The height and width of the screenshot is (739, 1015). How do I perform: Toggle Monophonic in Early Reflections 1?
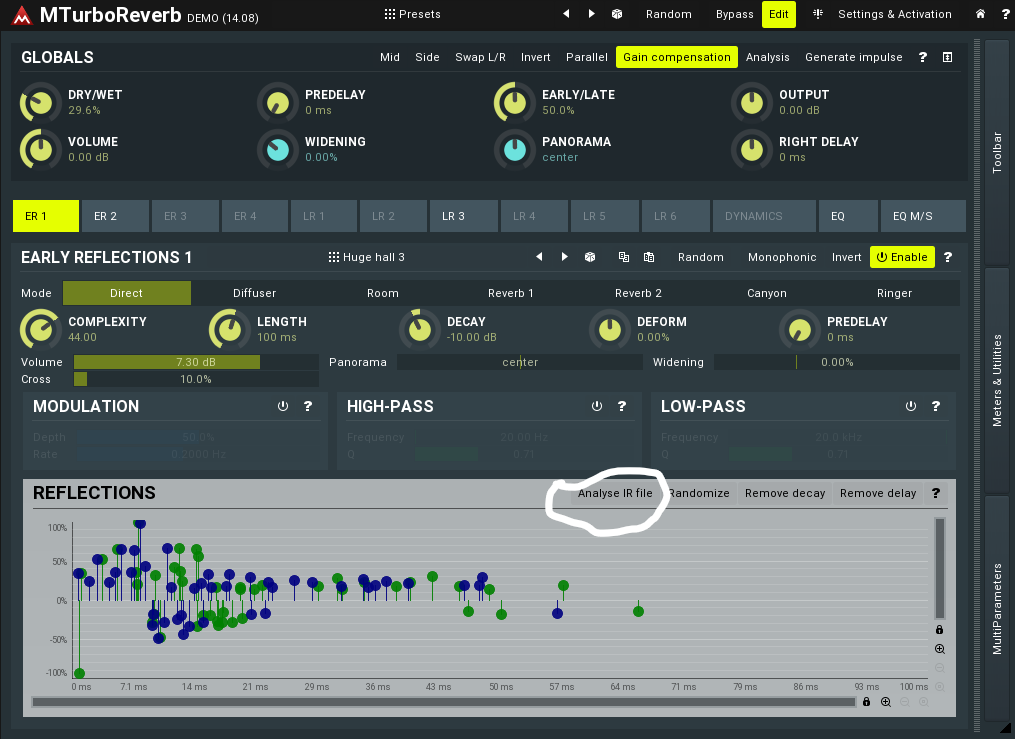click(782, 257)
